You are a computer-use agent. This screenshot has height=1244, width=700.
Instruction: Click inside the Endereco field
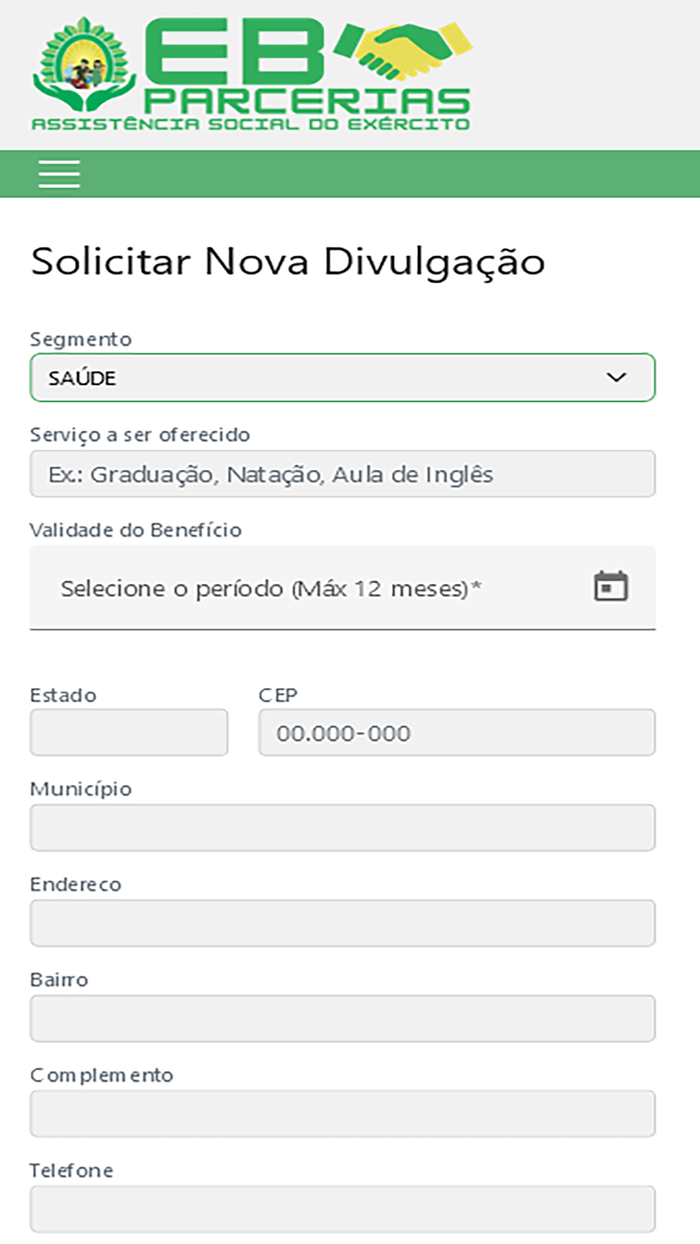pos(343,922)
